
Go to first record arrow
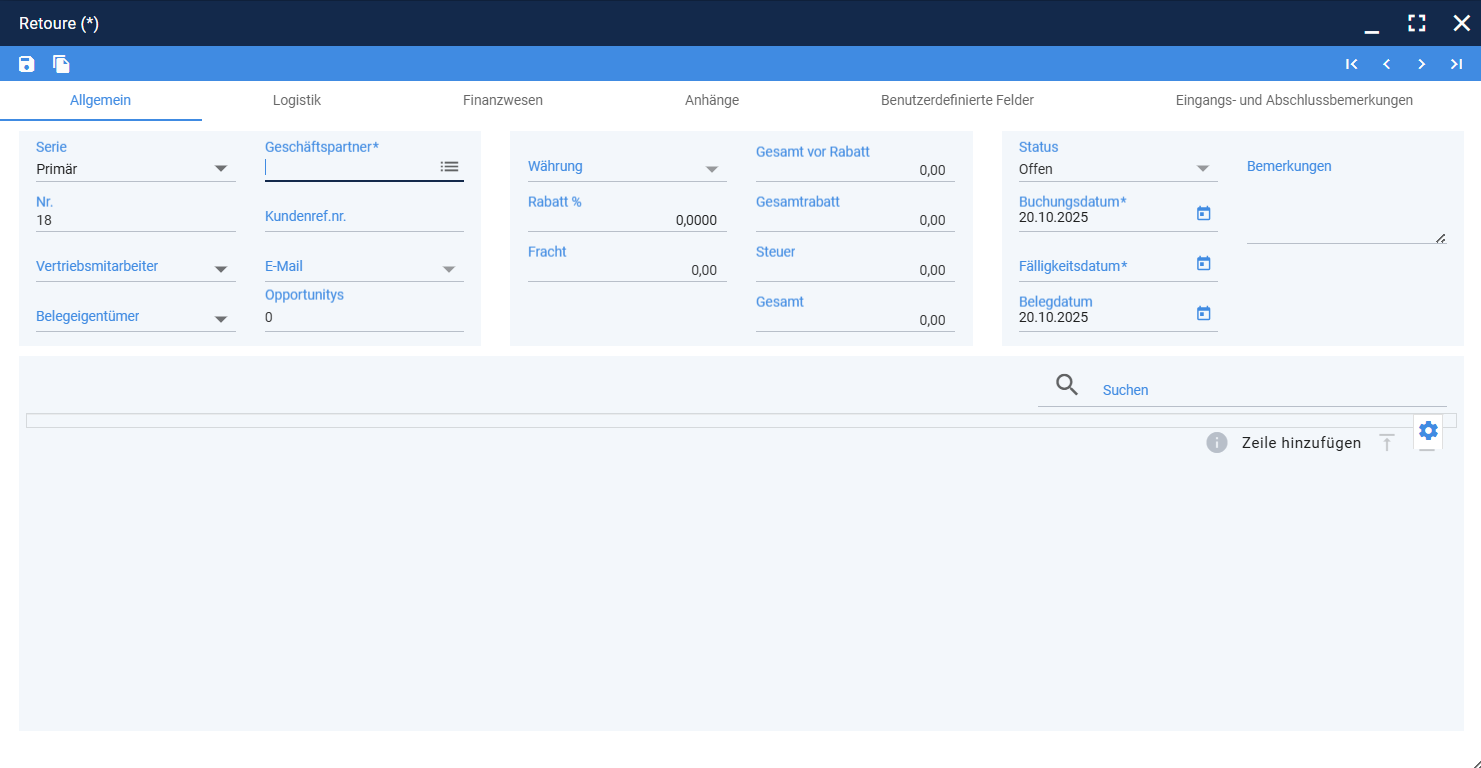(x=1352, y=64)
